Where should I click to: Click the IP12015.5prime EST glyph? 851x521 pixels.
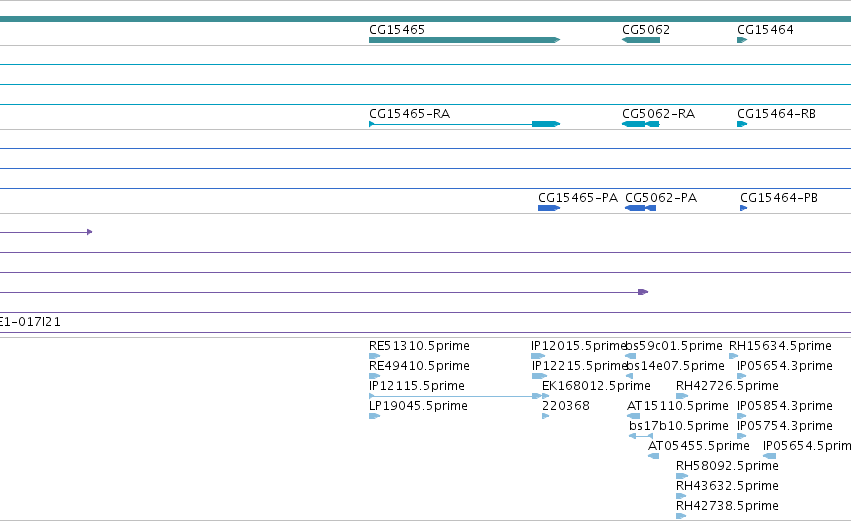[538, 357]
